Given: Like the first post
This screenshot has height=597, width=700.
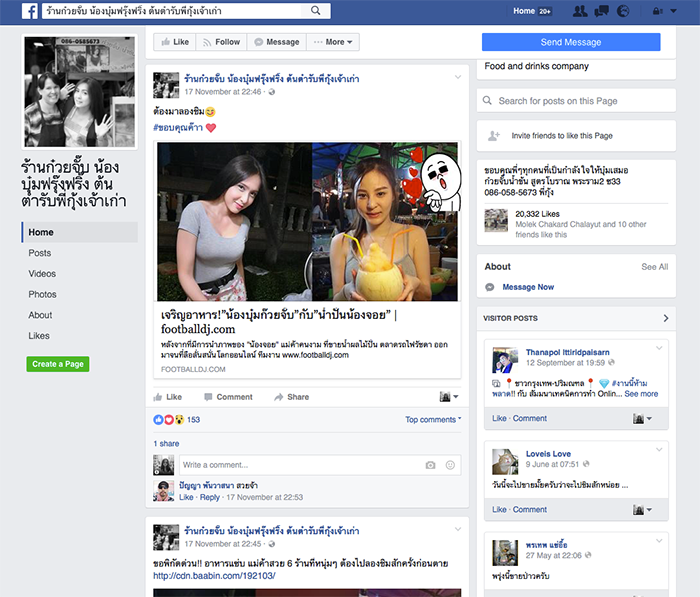Looking at the screenshot, I should tap(167, 397).
